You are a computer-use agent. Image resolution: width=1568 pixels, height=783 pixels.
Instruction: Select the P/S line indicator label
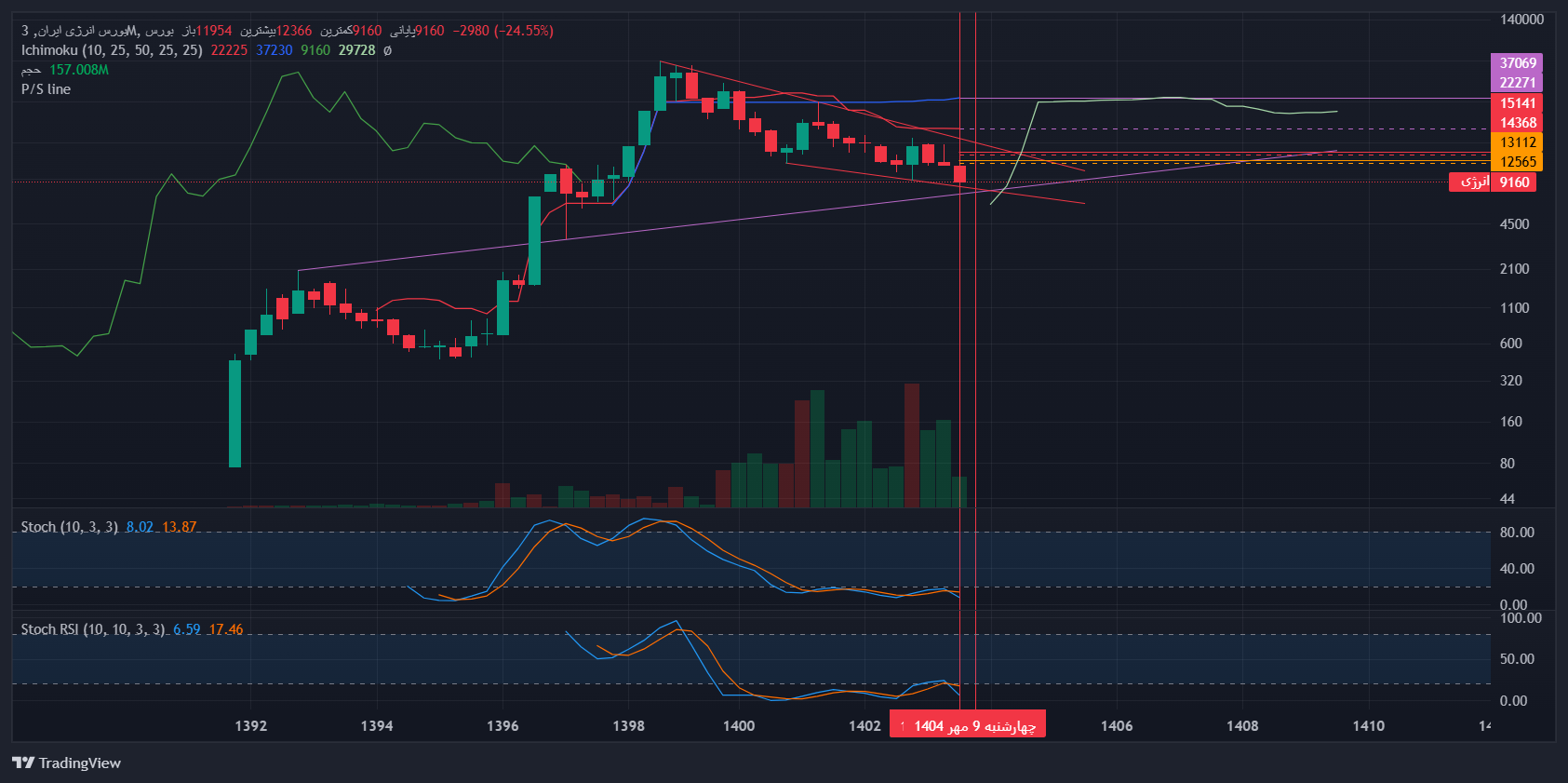[46, 89]
